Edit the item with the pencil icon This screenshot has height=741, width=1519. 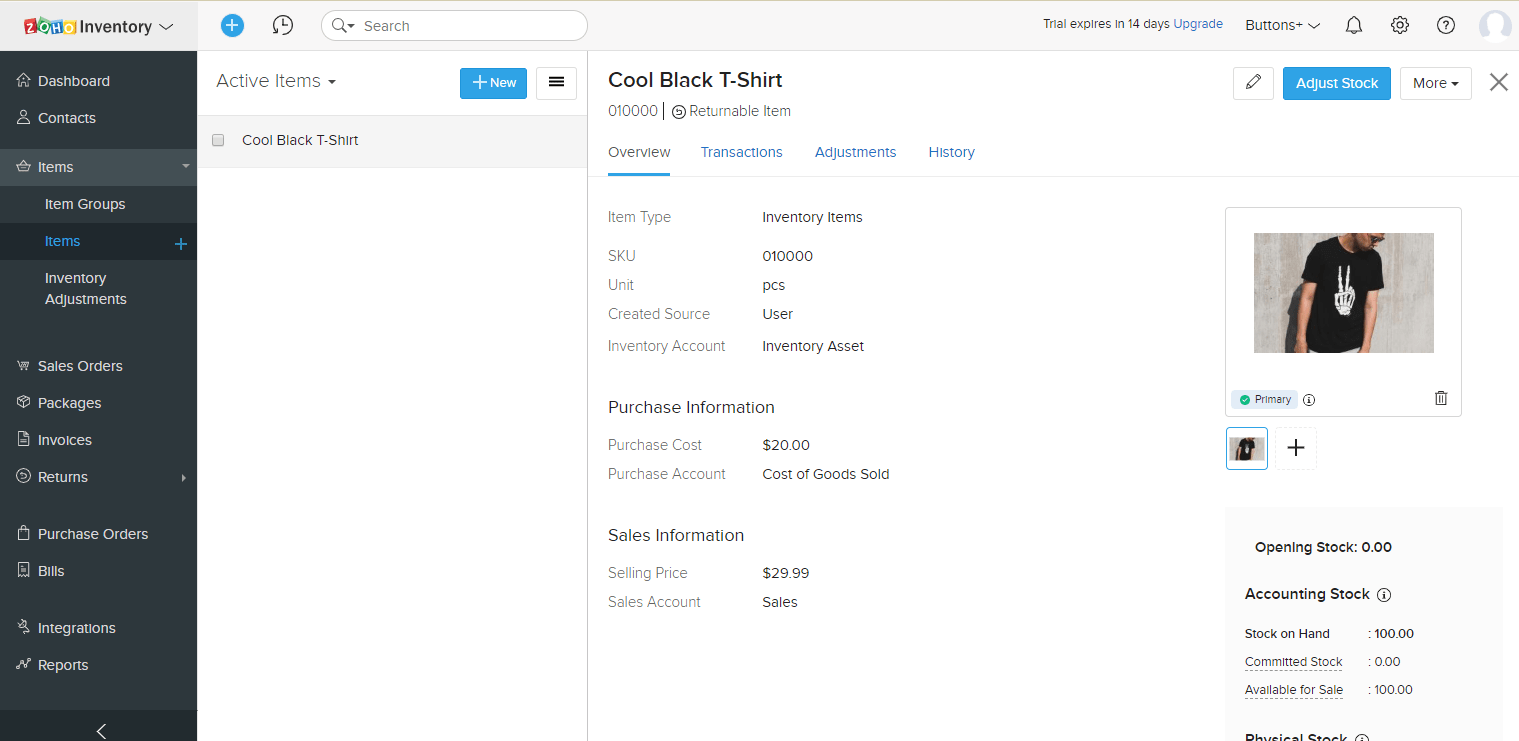coord(1253,83)
